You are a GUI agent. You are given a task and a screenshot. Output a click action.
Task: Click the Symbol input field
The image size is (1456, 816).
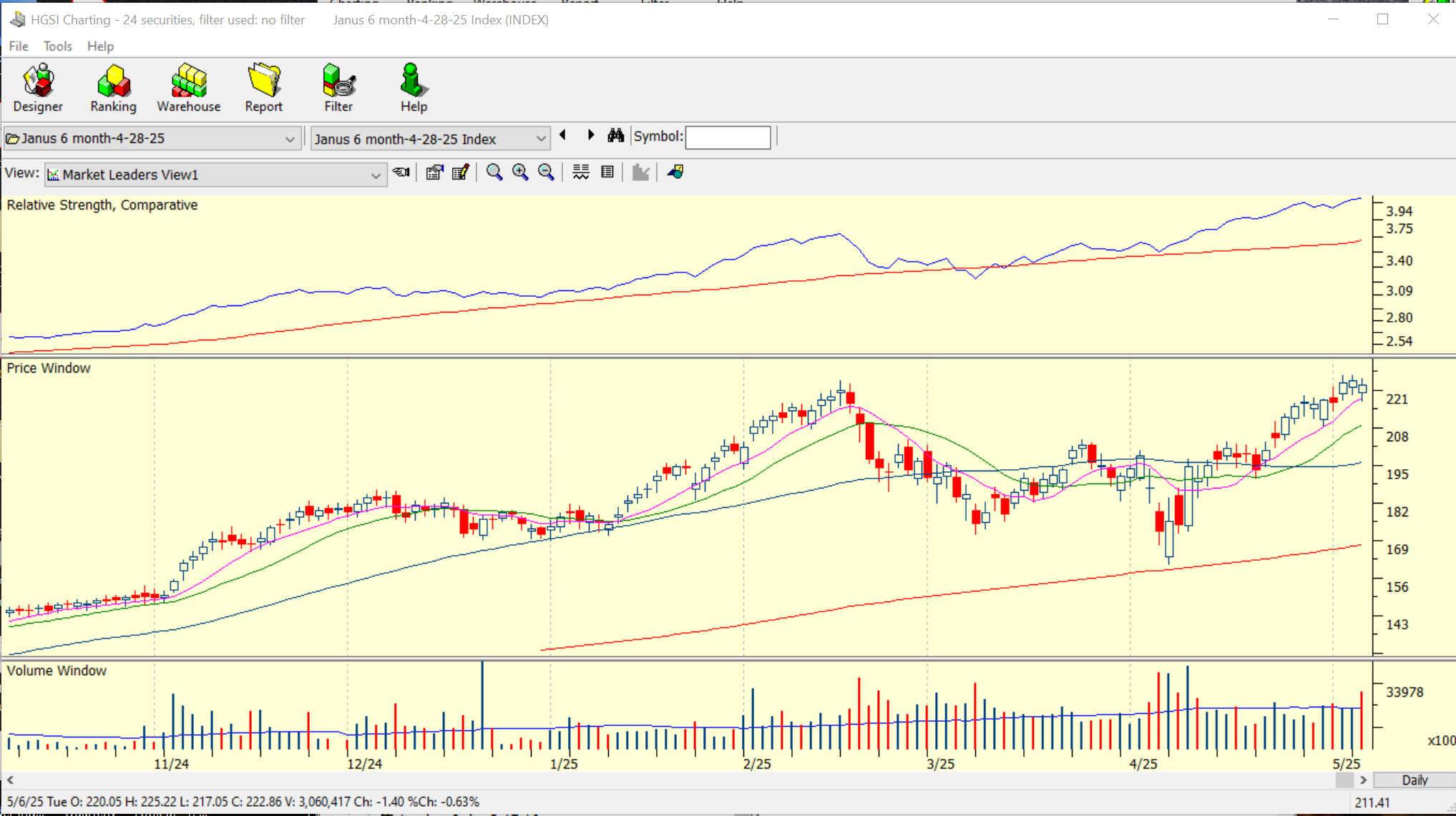tap(728, 137)
